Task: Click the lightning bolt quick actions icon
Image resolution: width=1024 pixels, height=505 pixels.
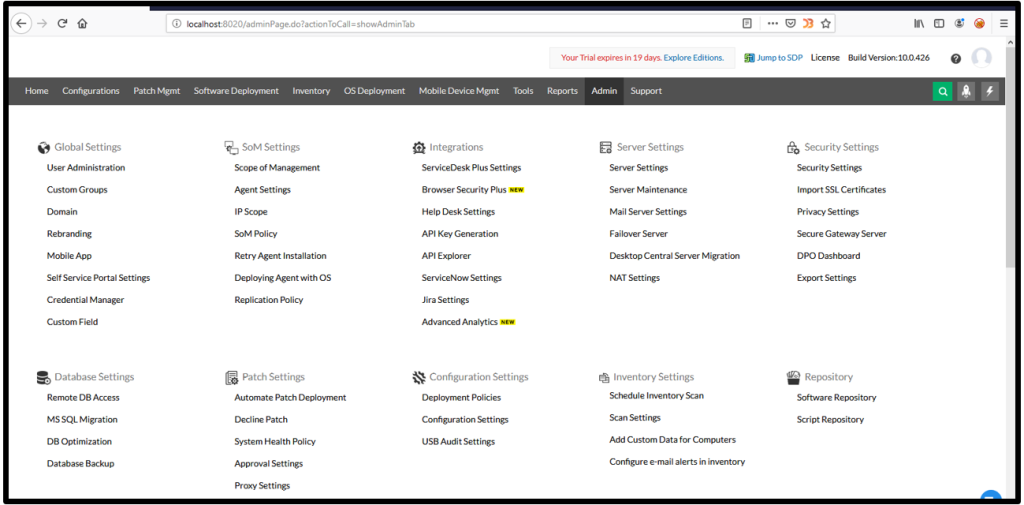Action: [x=989, y=91]
